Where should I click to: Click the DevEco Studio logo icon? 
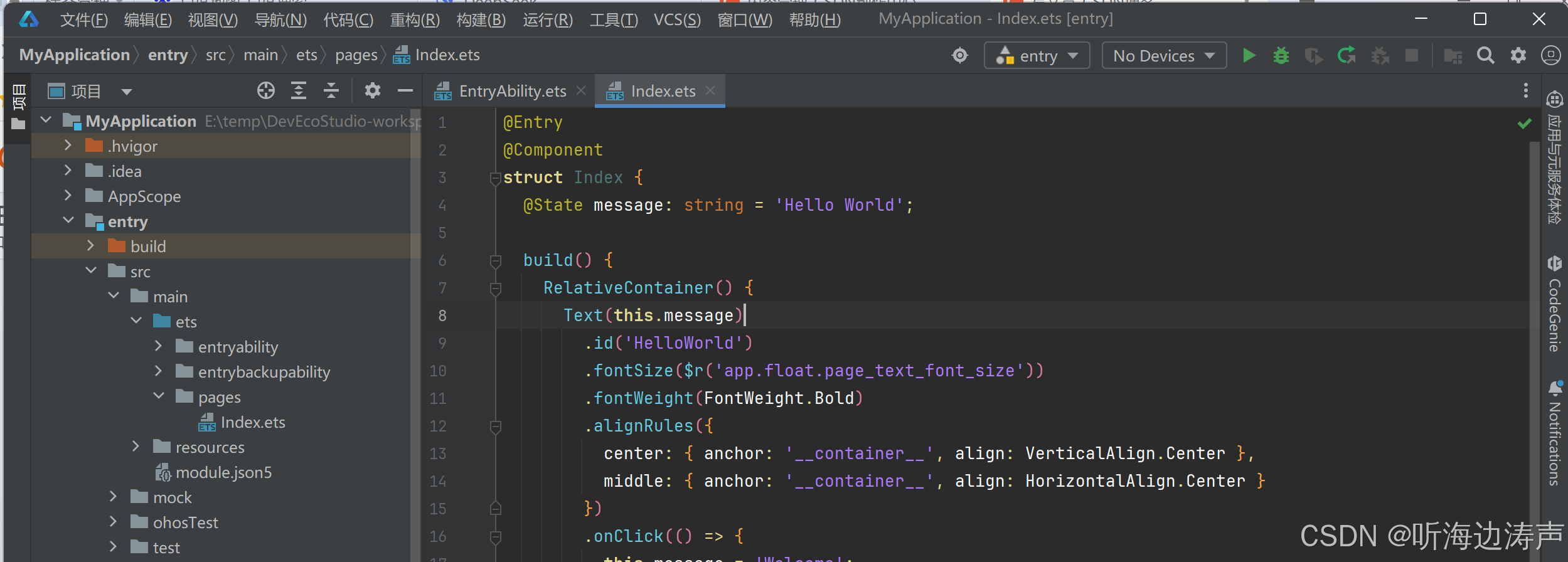click(29, 19)
